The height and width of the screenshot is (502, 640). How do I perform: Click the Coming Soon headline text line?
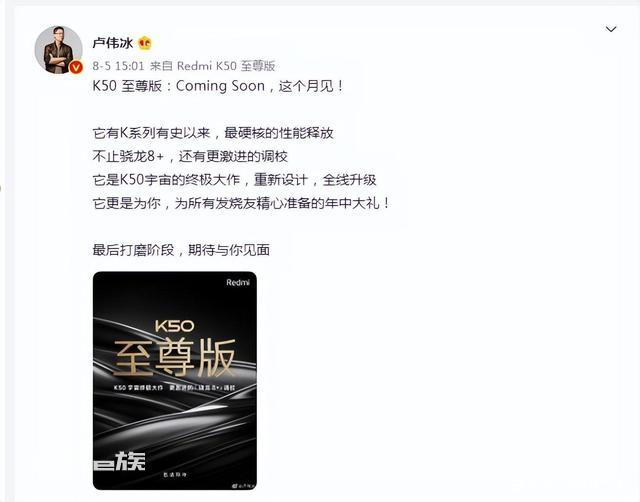(218, 86)
